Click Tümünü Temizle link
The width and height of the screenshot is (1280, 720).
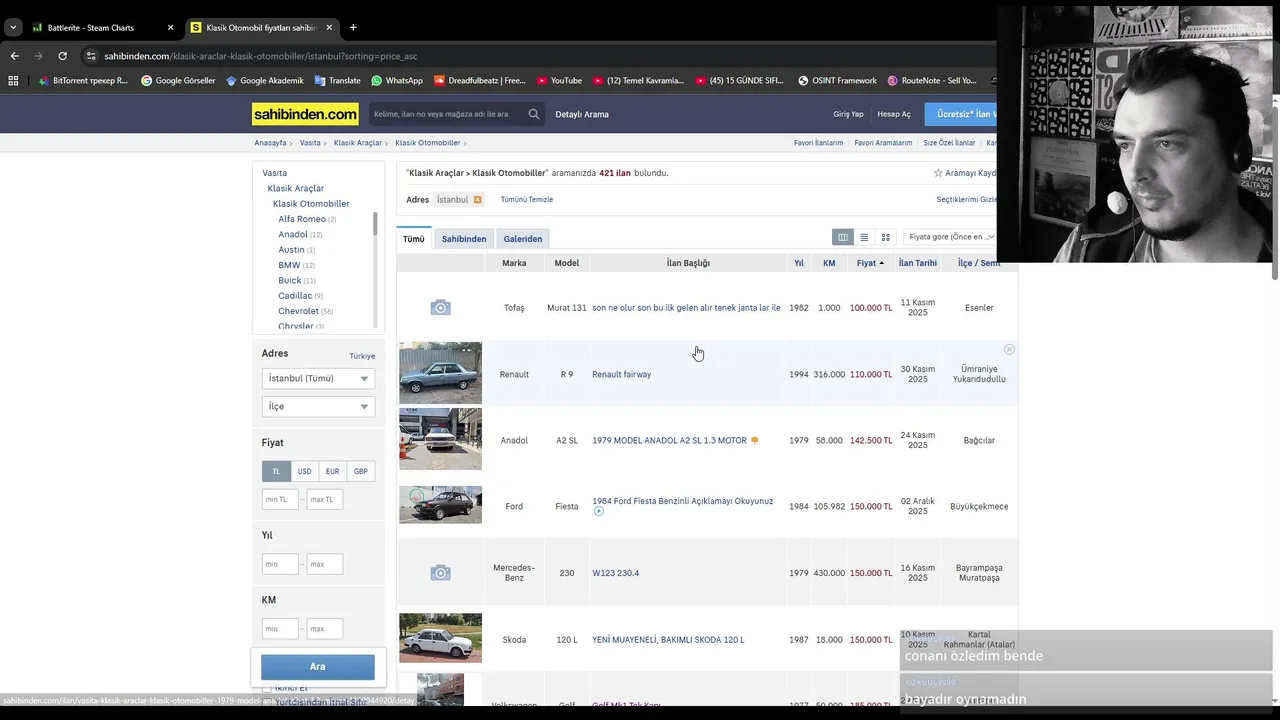527,200
